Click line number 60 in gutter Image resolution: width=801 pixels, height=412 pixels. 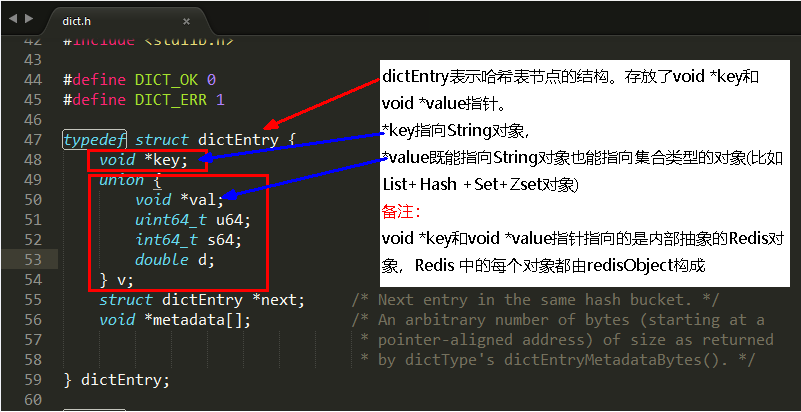[33, 400]
